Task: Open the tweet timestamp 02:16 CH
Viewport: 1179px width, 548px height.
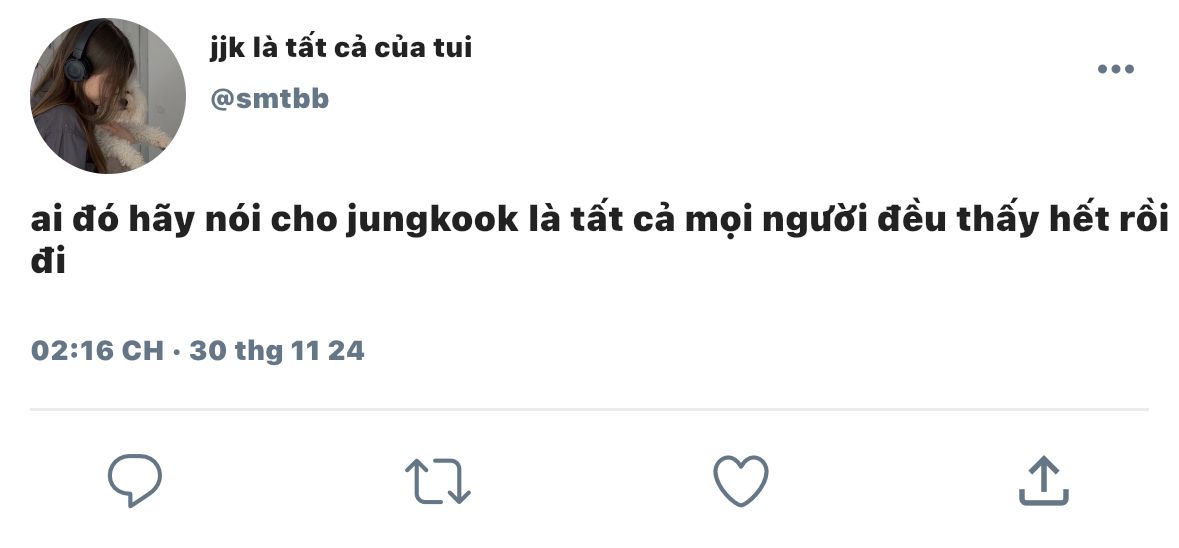Action: point(97,350)
